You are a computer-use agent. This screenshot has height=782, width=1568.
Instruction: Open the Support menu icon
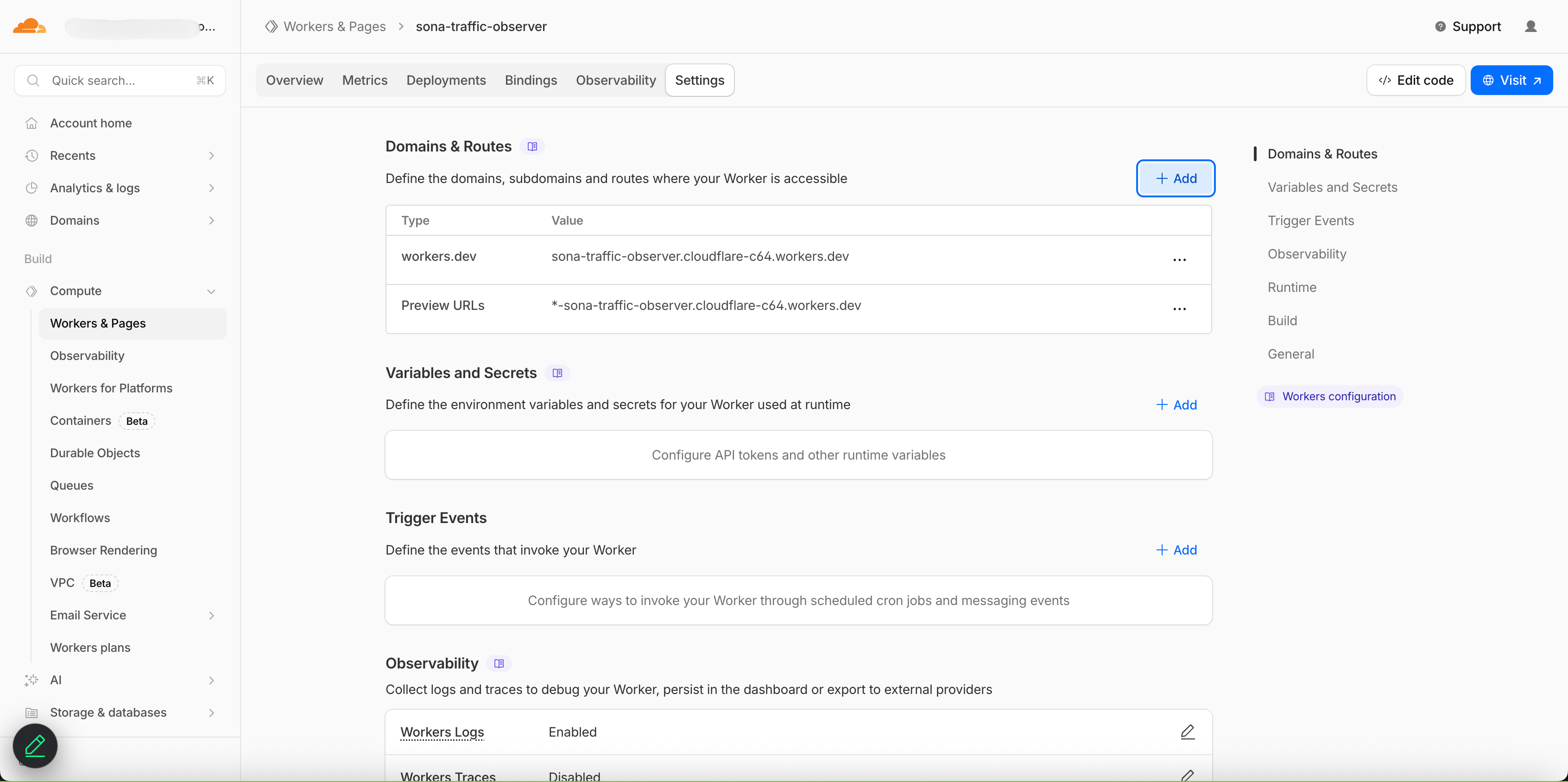click(1440, 26)
